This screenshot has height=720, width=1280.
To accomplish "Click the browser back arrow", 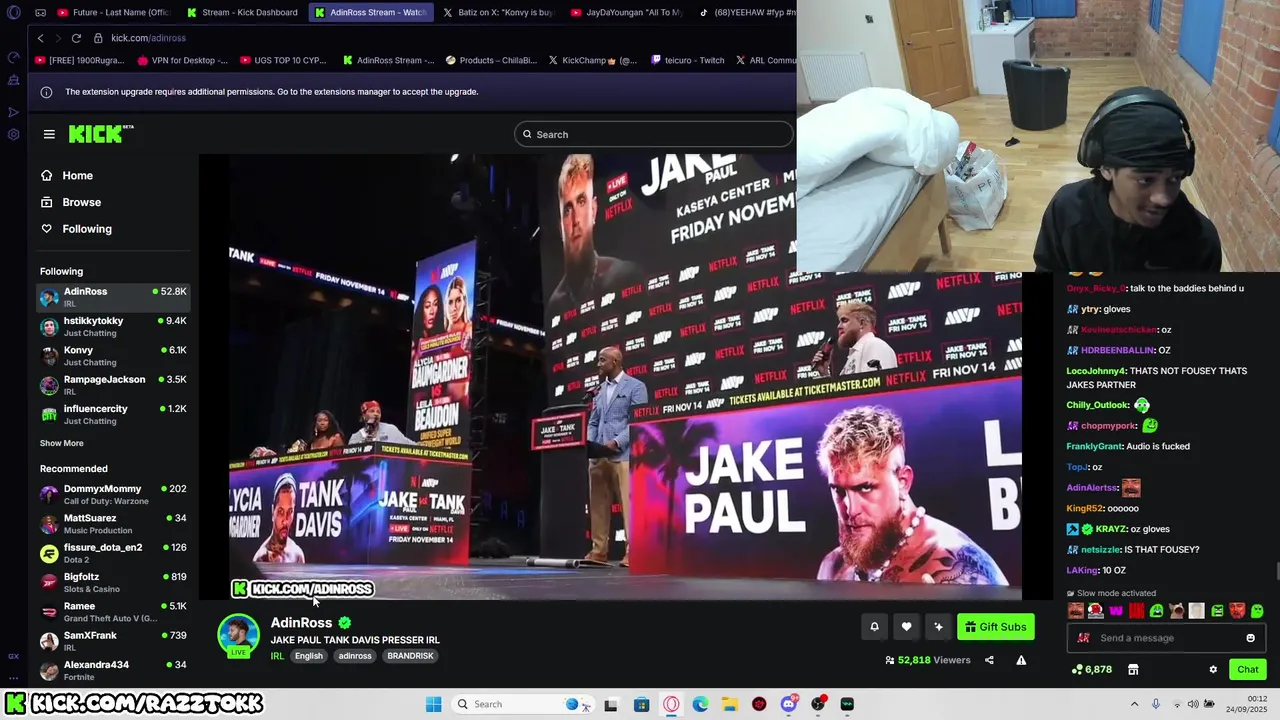I will click(40, 38).
